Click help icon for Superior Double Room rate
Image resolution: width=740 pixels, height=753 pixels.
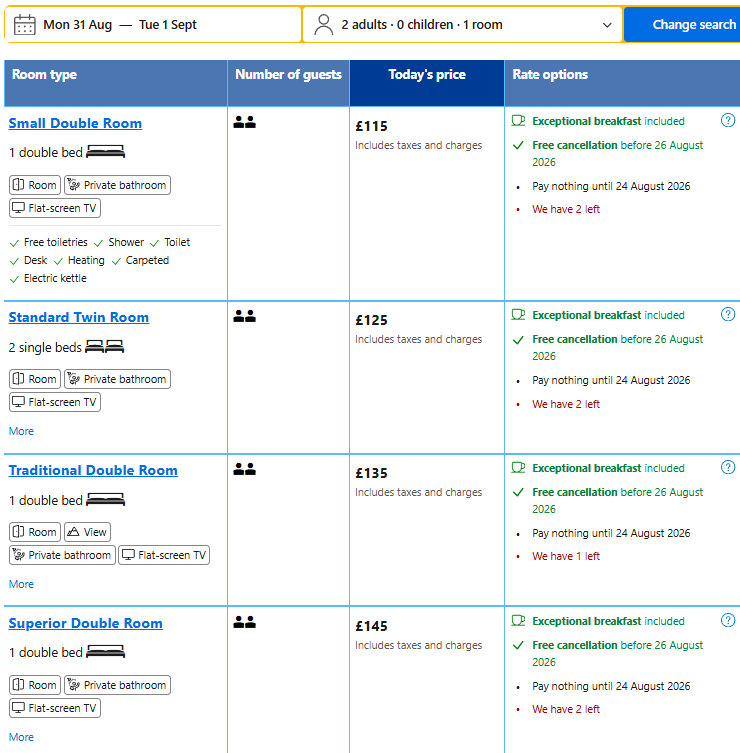[728, 620]
